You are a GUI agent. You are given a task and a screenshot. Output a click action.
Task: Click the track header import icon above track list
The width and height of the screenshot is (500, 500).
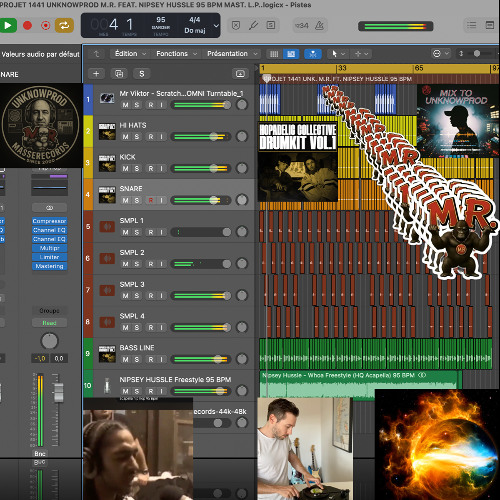240,74
